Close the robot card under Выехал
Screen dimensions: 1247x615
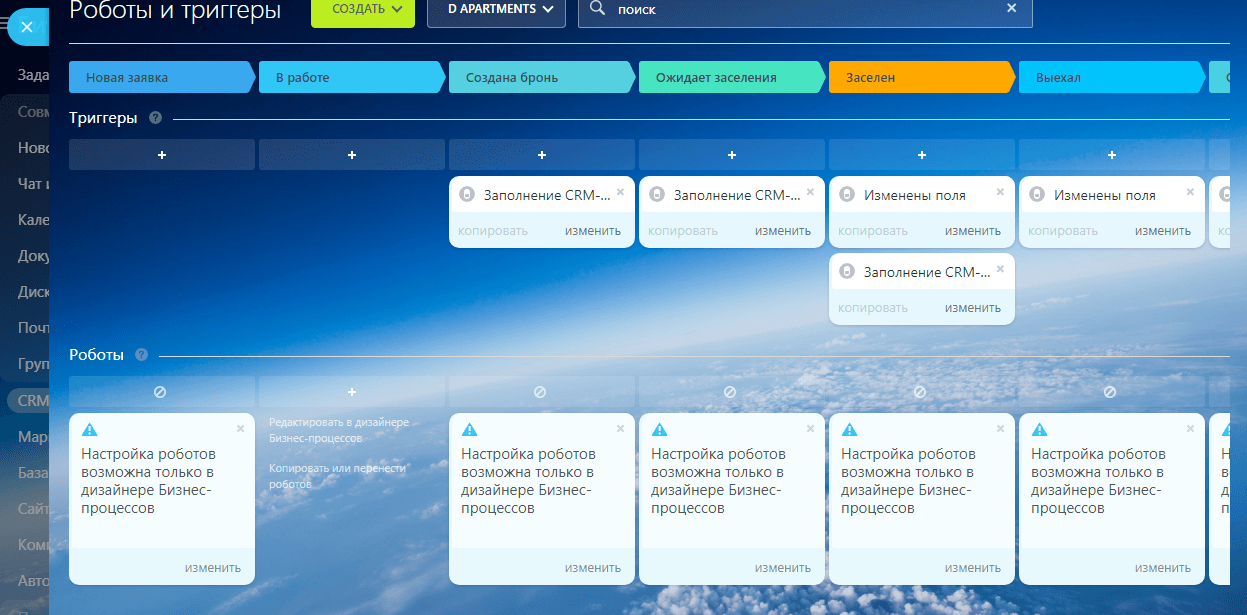[1190, 428]
